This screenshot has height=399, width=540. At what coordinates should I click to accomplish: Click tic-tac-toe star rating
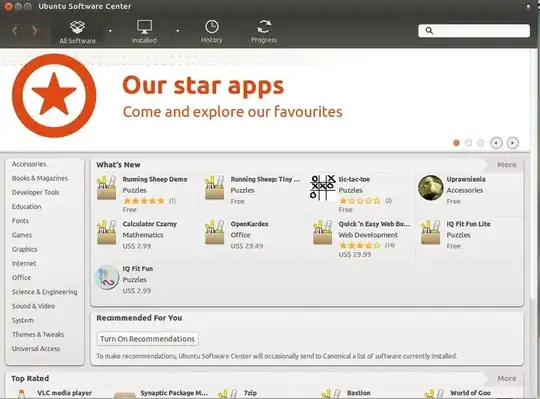pos(360,201)
